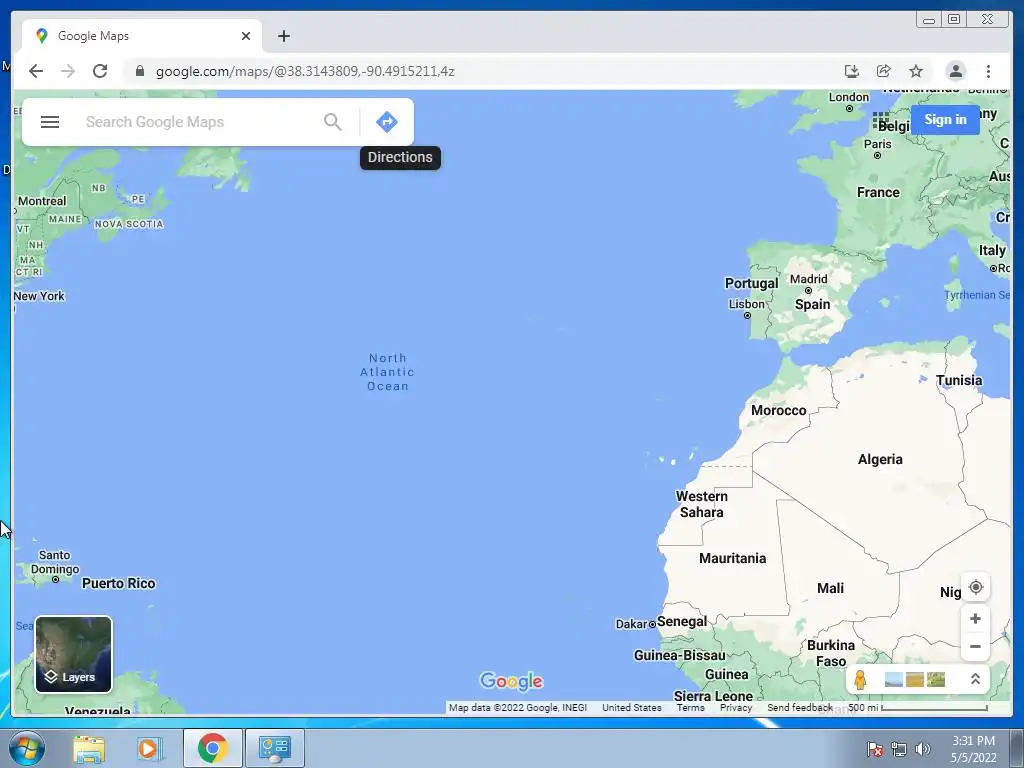The width and height of the screenshot is (1024, 768).
Task: Close the Google Maps tab
Action: (x=246, y=36)
